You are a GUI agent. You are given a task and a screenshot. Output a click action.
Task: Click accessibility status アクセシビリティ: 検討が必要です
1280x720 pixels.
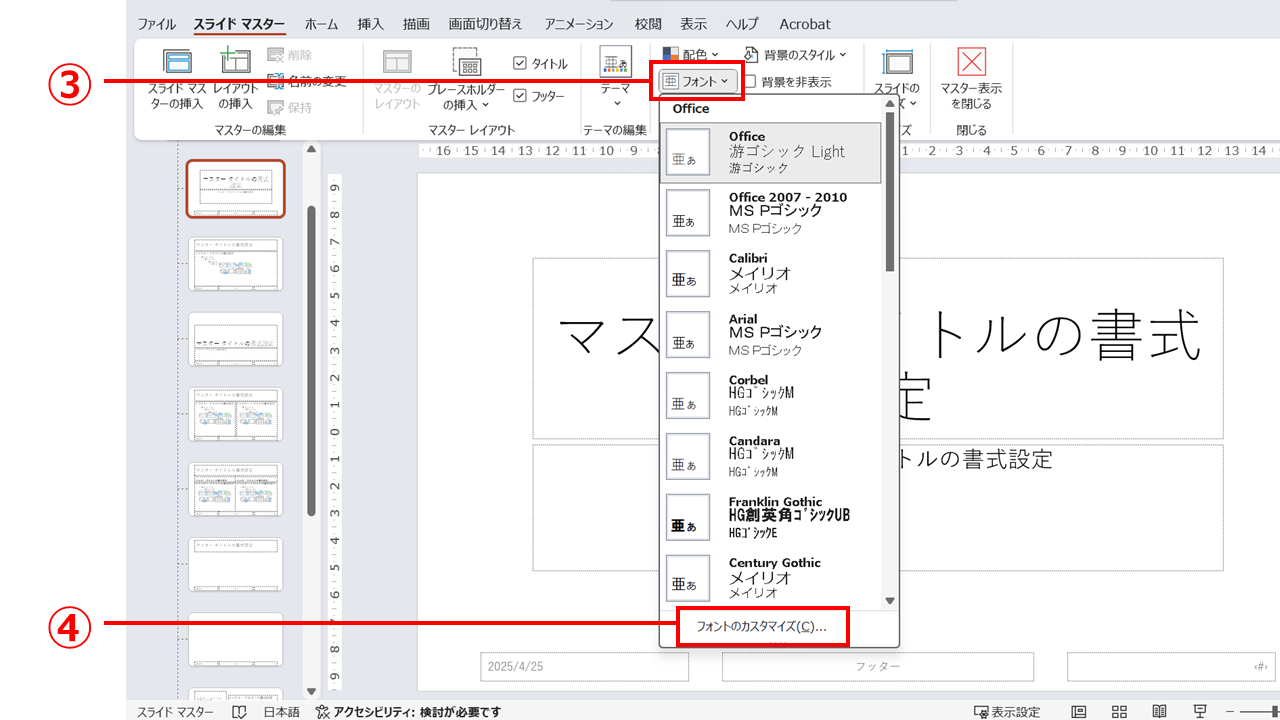click(408, 712)
